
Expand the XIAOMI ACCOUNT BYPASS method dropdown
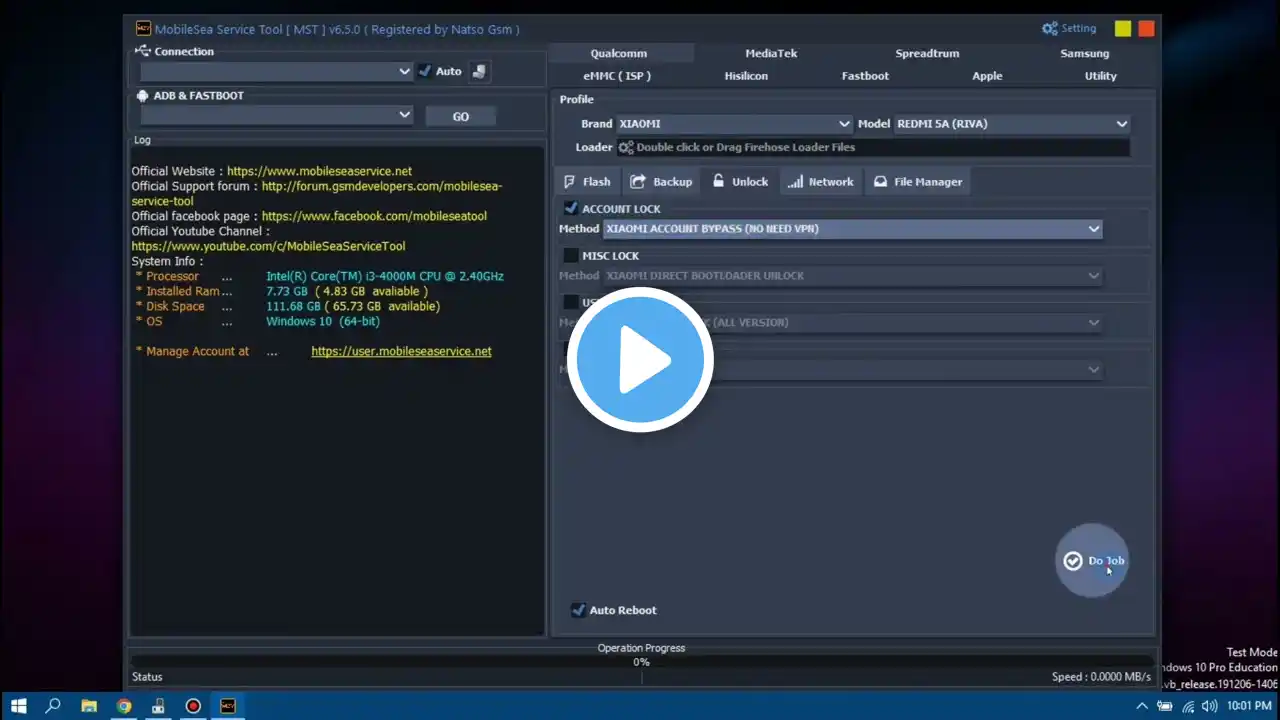tap(853, 229)
